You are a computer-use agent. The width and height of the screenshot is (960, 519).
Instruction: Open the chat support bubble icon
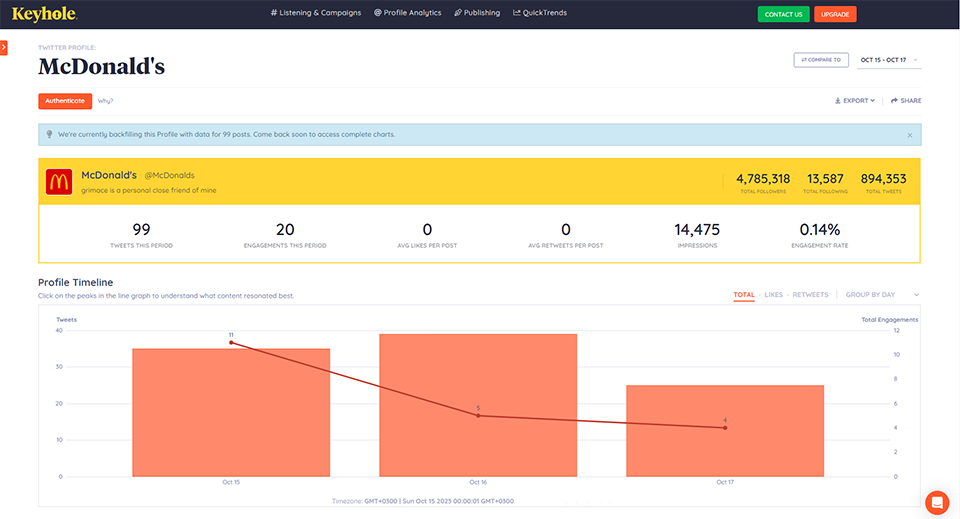[937, 502]
